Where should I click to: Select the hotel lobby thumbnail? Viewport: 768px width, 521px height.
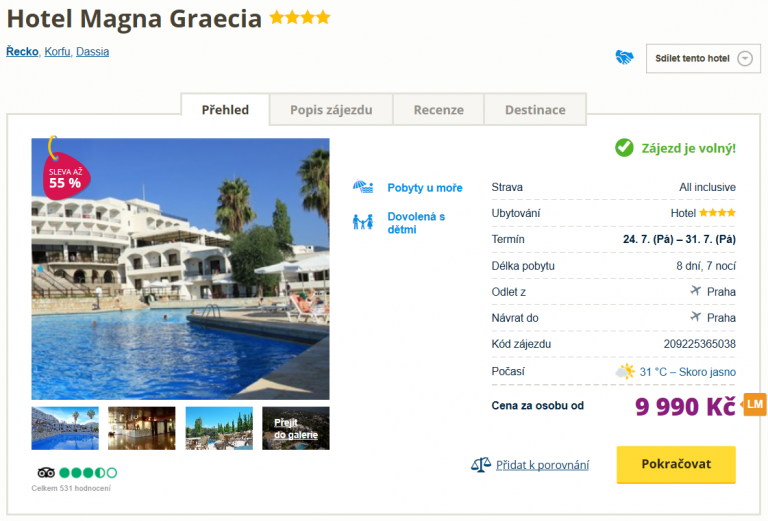142,428
